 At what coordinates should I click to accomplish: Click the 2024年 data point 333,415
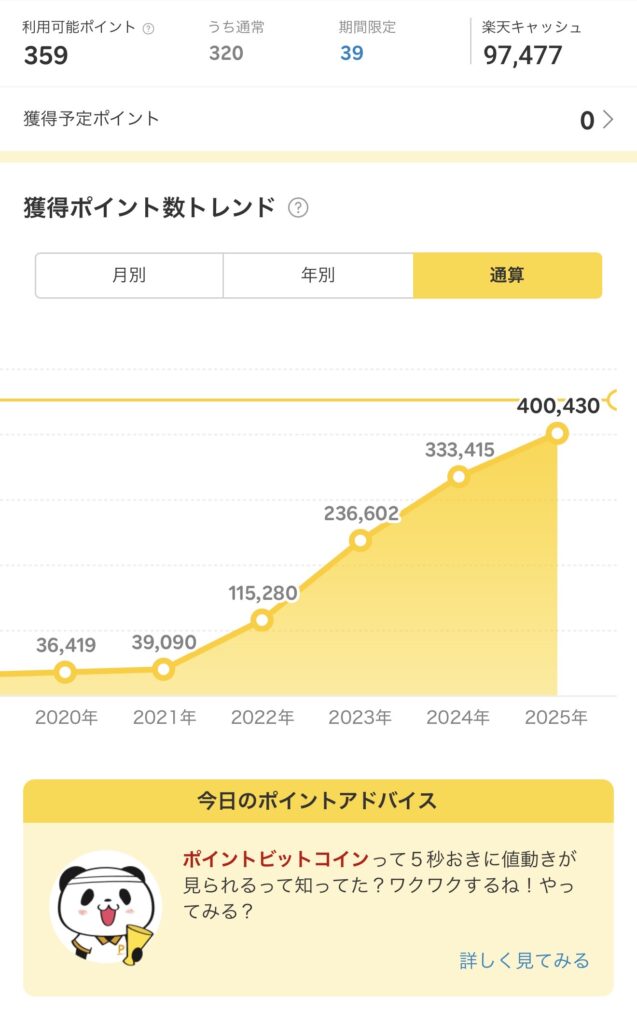pos(458,476)
